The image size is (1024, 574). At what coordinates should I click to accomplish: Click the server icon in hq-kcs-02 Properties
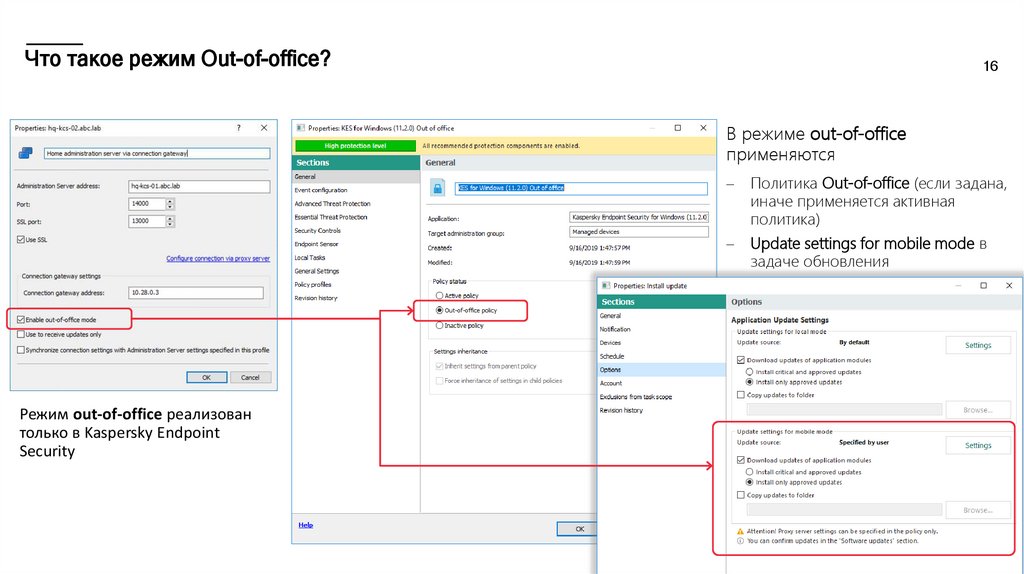25,153
